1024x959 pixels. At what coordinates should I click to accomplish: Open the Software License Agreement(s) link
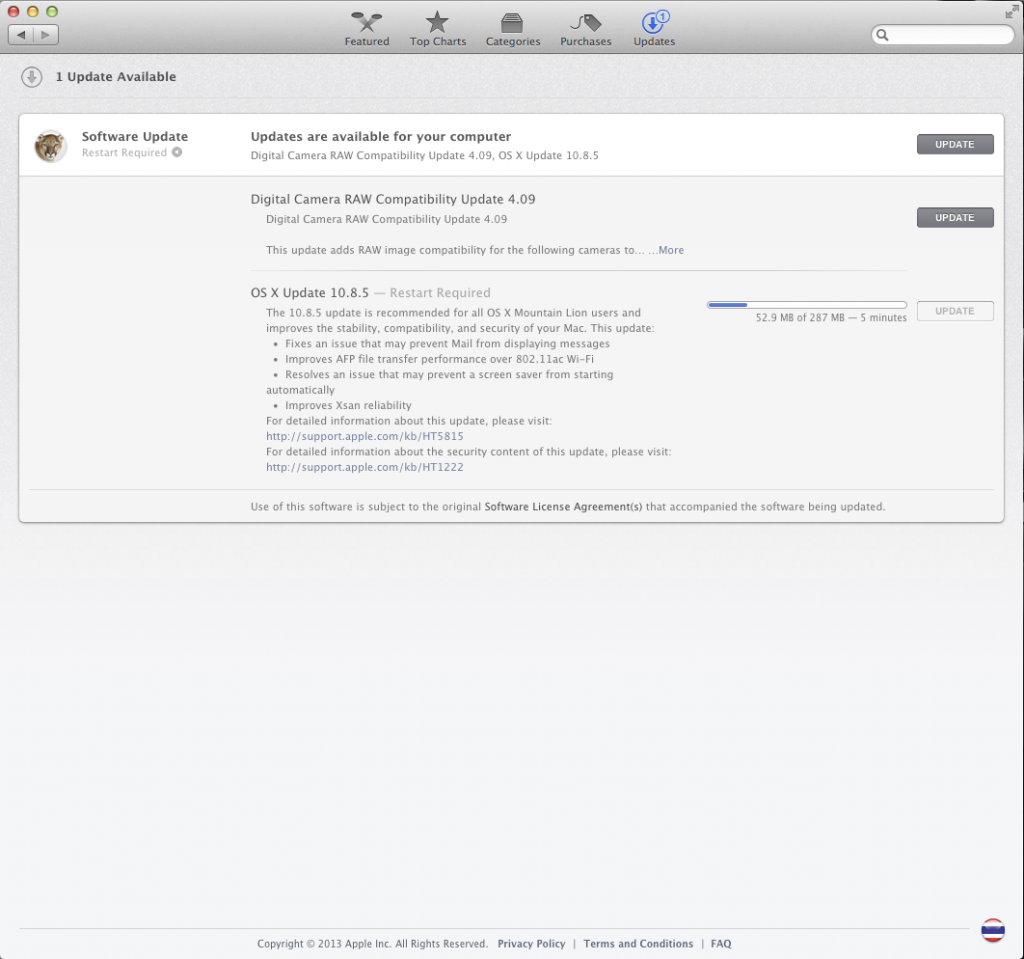click(563, 507)
